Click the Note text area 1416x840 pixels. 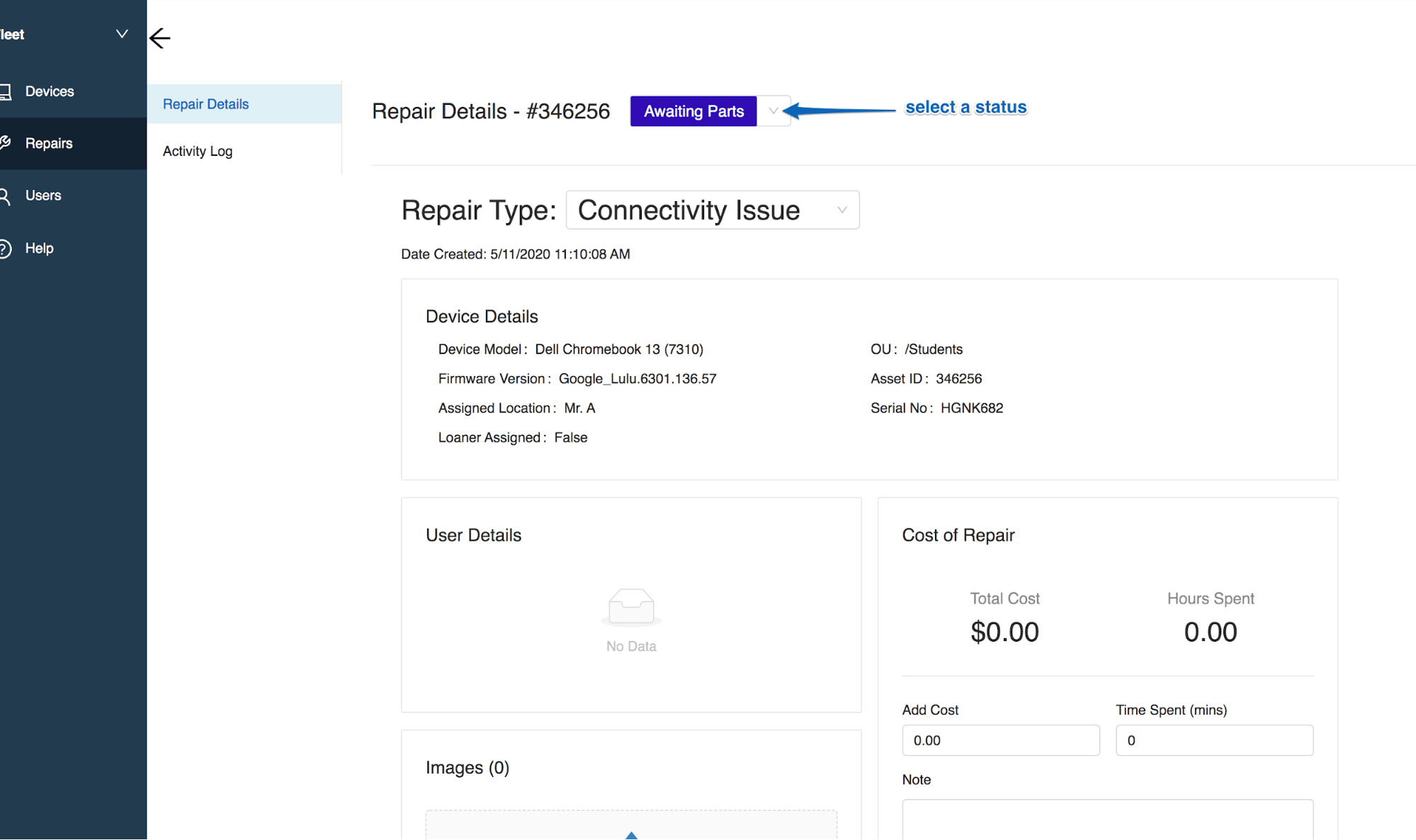(1108, 819)
